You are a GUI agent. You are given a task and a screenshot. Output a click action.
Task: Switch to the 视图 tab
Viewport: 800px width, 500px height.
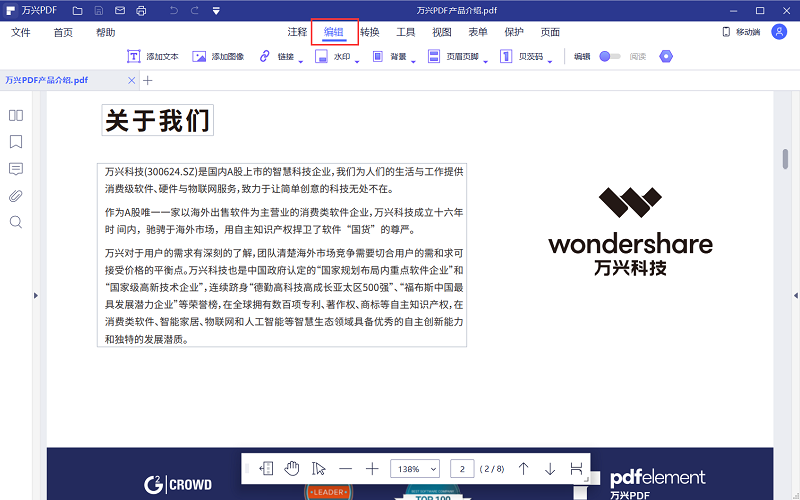click(x=442, y=32)
